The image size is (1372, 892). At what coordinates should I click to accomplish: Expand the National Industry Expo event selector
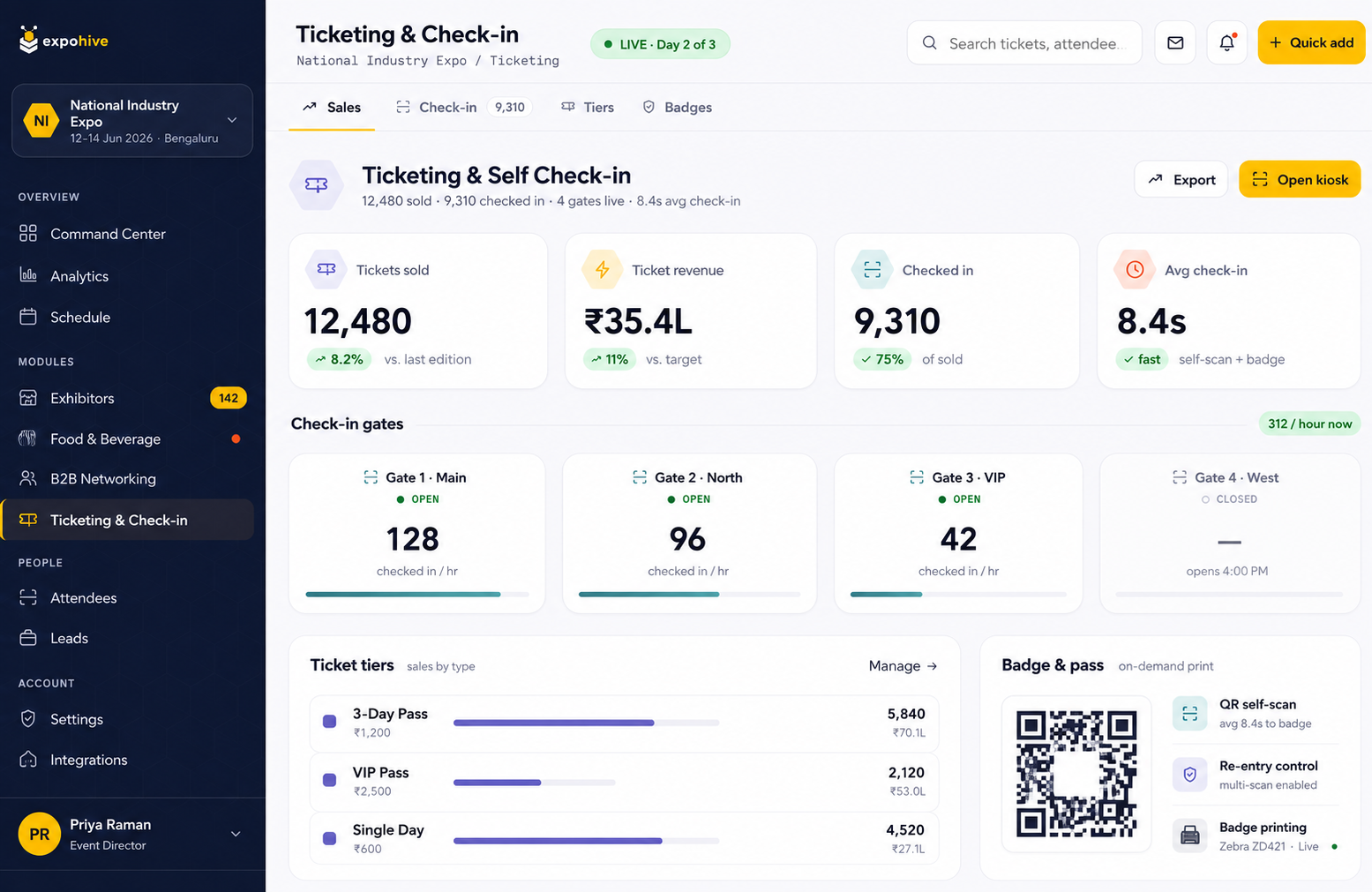point(132,121)
